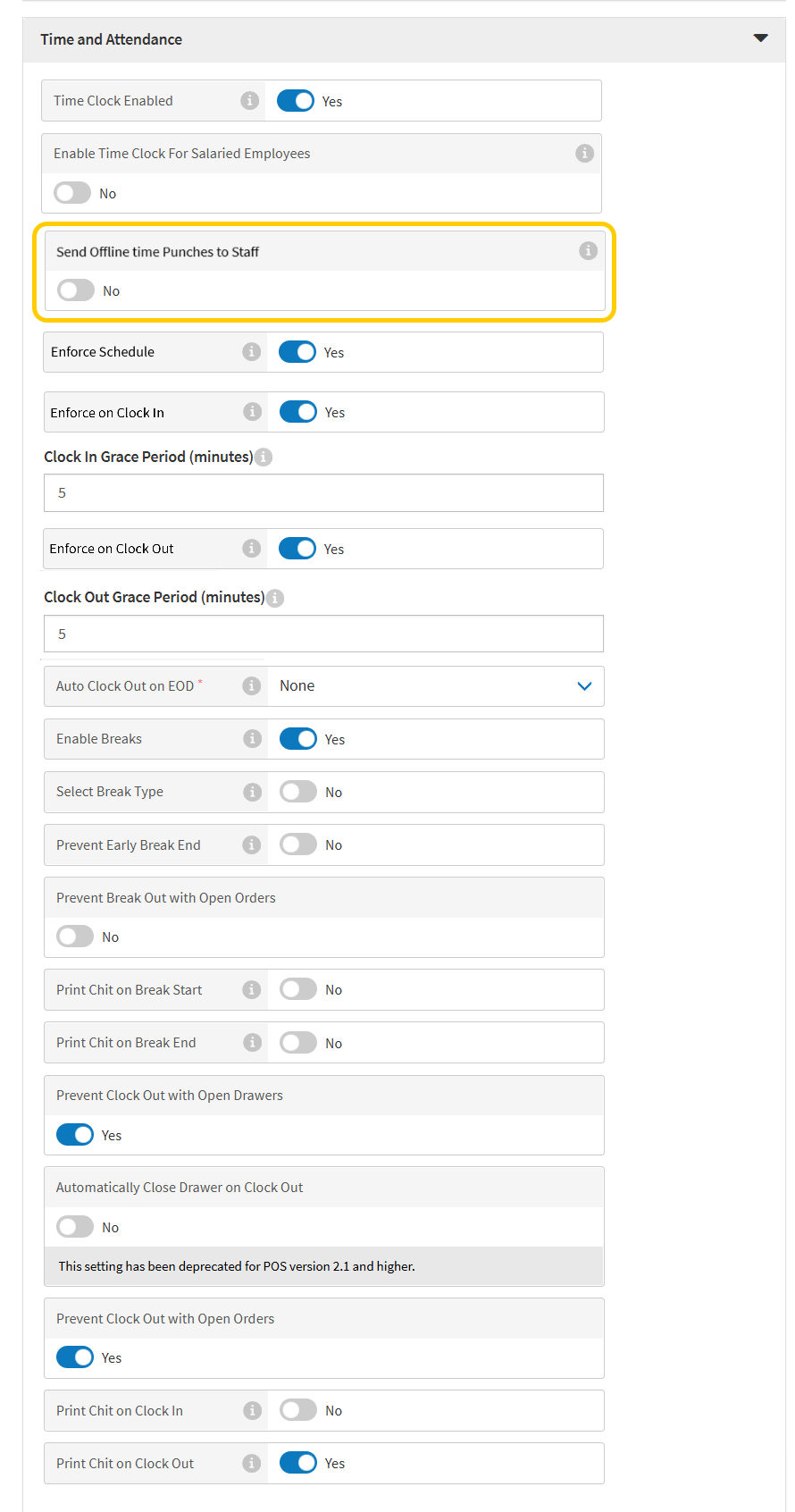The height and width of the screenshot is (1512, 795).
Task: Turn off Prevent Clock Out with Open Drawers
Action: (x=75, y=1135)
